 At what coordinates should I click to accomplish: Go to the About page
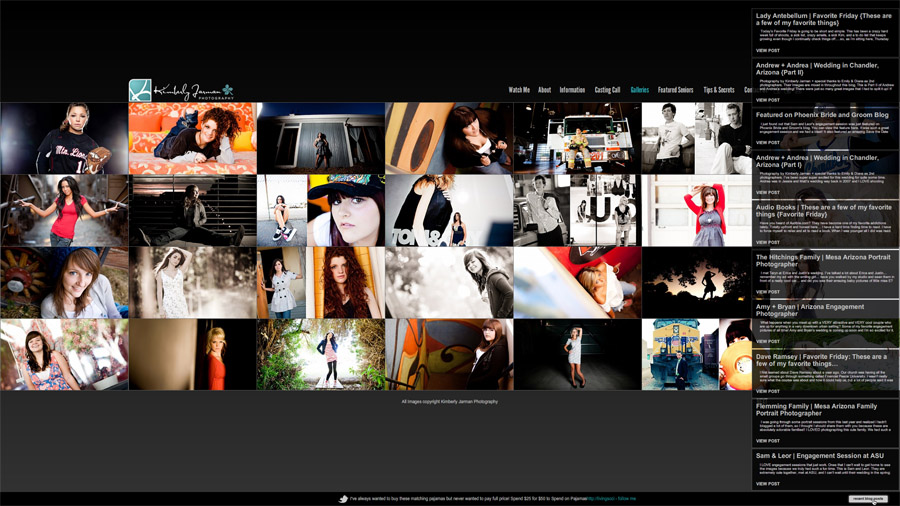click(545, 89)
